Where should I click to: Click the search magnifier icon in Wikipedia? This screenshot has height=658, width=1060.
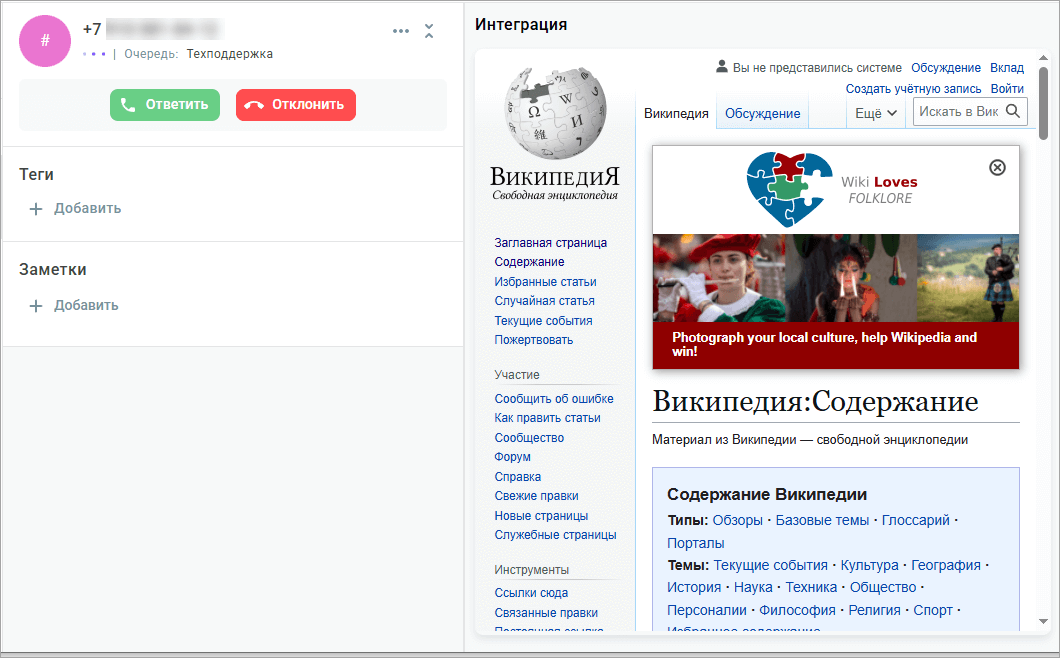(1013, 112)
